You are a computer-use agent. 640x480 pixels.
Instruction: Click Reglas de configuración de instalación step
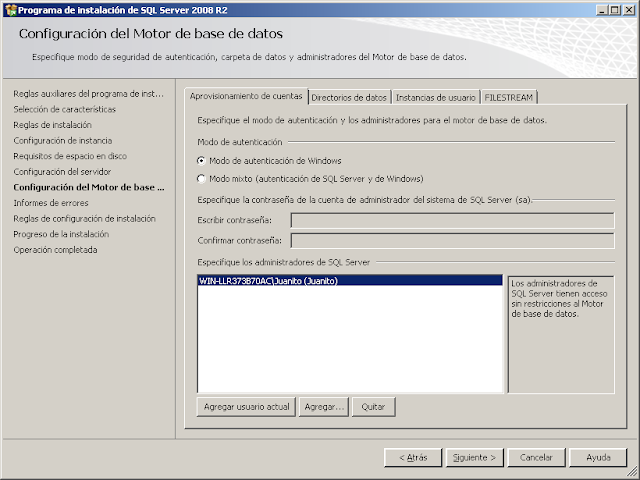pos(84,218)
